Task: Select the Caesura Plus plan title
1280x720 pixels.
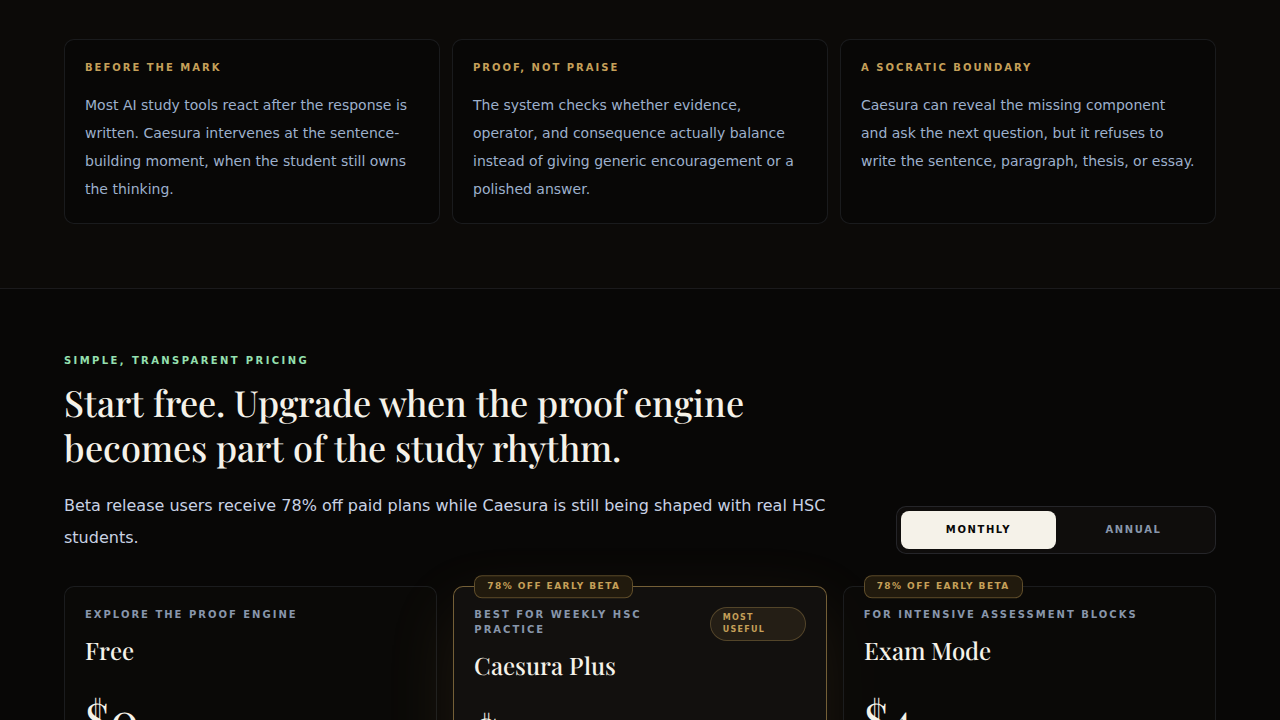Action: [545, 666]
